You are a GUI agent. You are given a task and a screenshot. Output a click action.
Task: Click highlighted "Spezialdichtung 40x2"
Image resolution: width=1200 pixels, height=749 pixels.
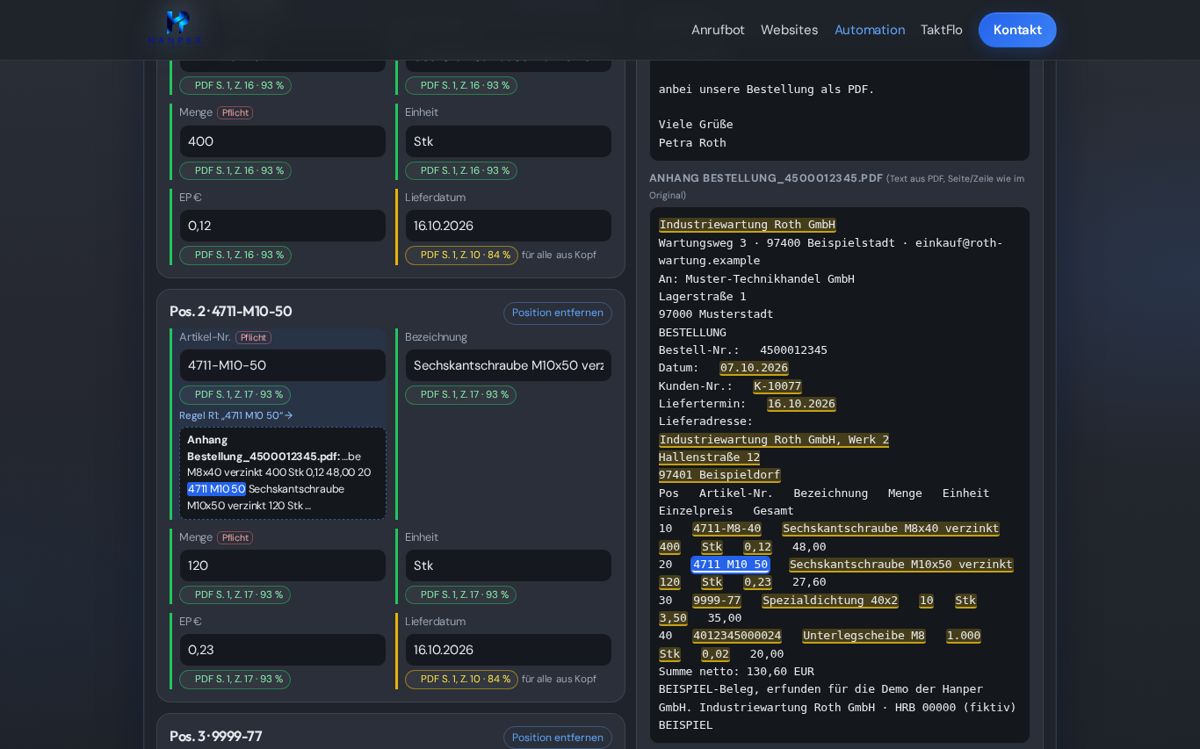(x=830, y=601)
